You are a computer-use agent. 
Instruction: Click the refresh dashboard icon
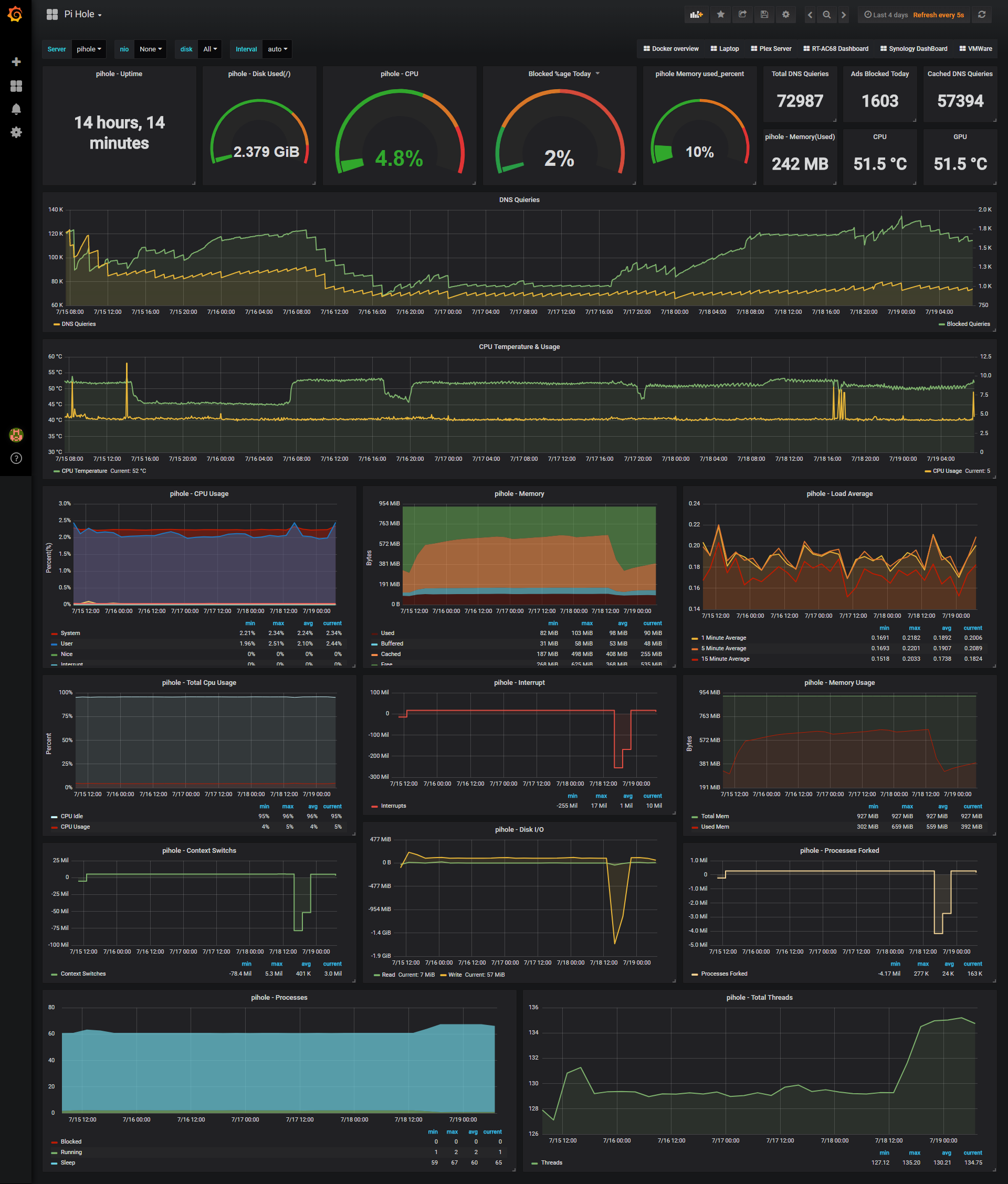(982, 15)
